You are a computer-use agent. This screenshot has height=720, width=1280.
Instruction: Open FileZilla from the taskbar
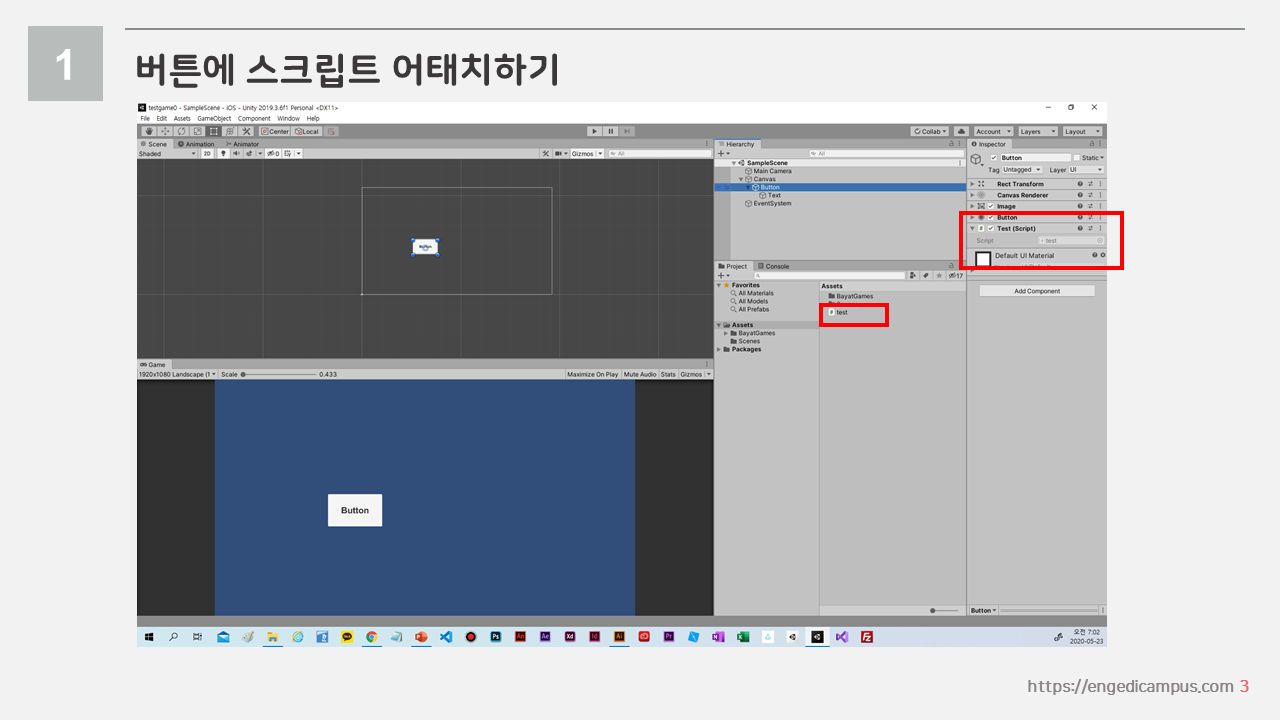[x=867, y=636]
